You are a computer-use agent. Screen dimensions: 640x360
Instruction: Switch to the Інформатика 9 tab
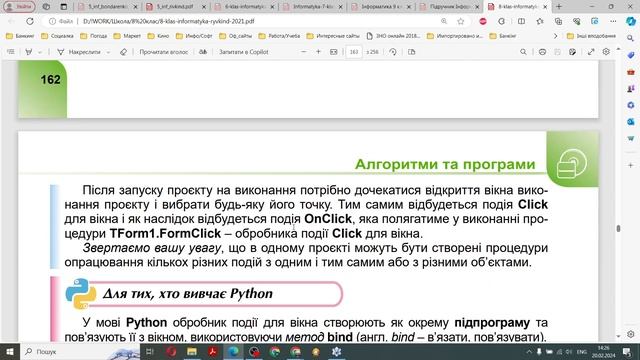tap(381, 7)
